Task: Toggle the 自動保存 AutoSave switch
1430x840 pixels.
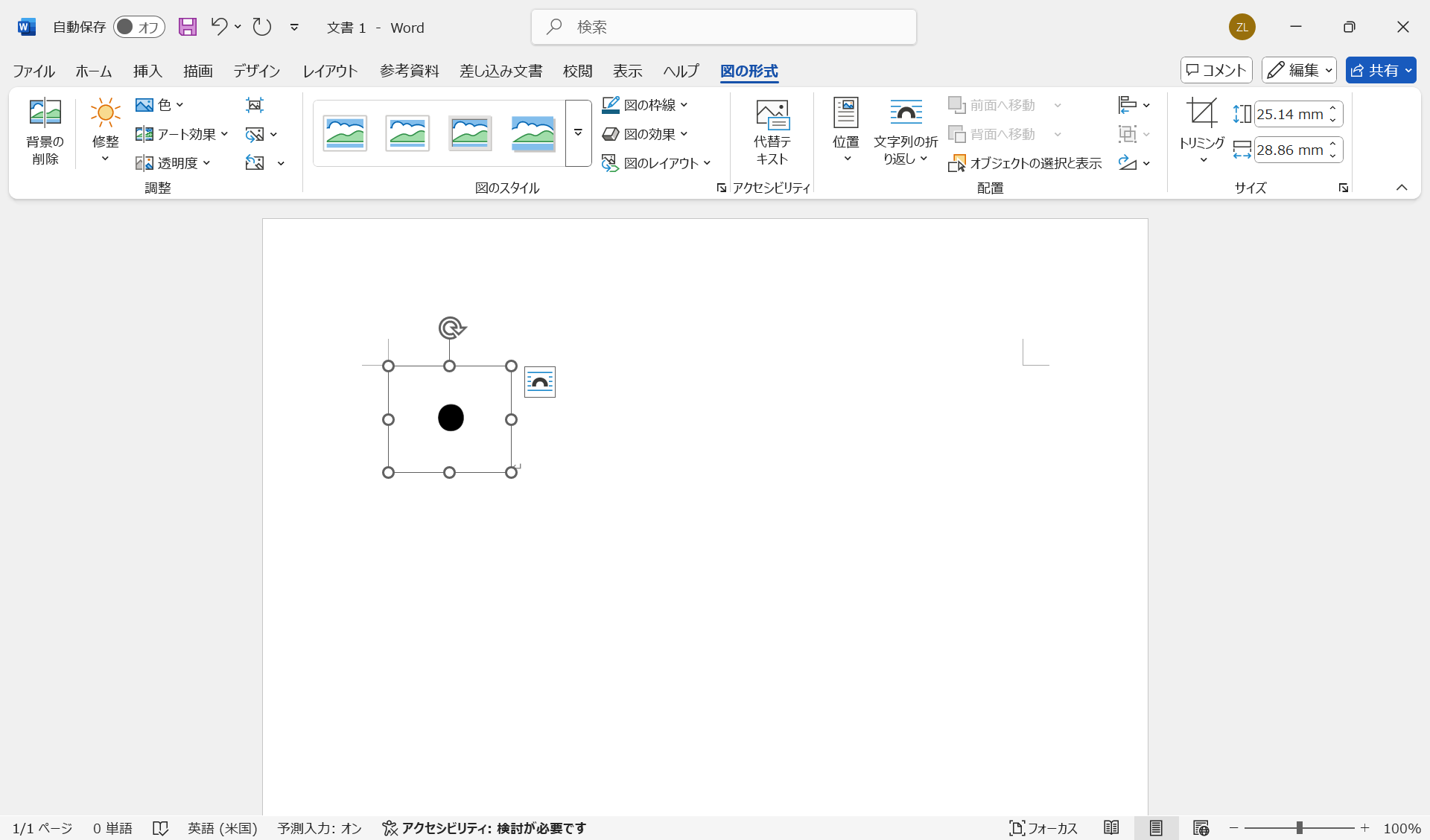Action: (x=139, y=27)
